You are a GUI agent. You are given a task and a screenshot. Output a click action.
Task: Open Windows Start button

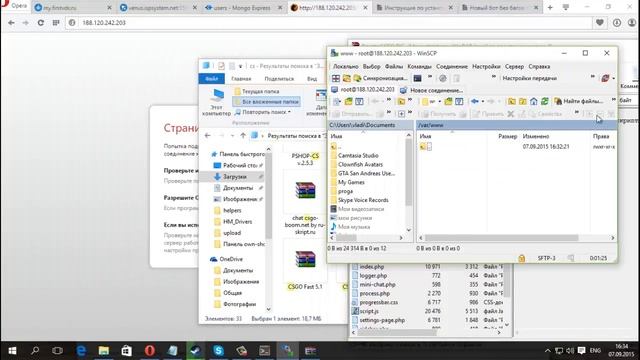point(12,351)
